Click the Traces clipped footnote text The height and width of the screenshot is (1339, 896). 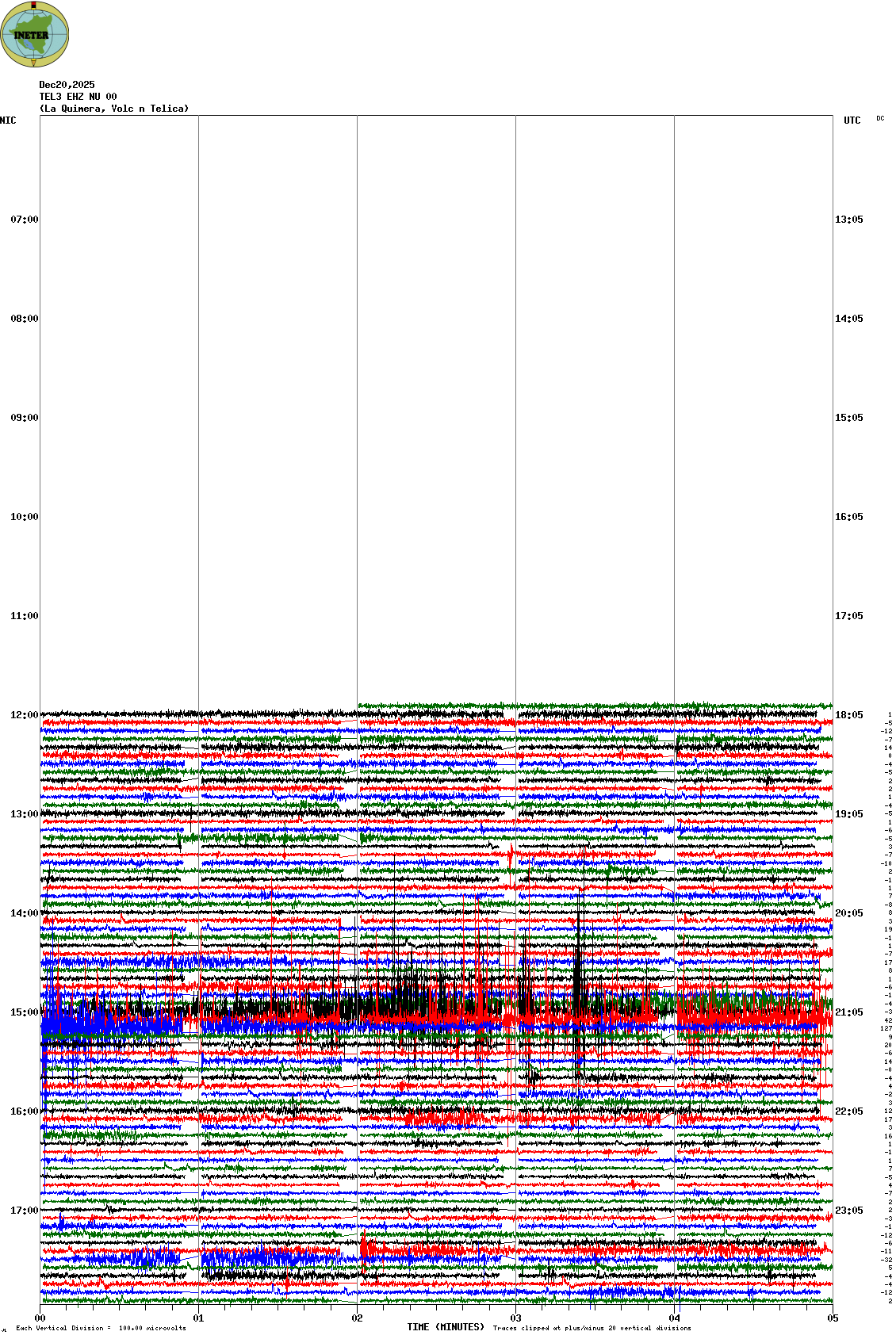(592, 1328)
